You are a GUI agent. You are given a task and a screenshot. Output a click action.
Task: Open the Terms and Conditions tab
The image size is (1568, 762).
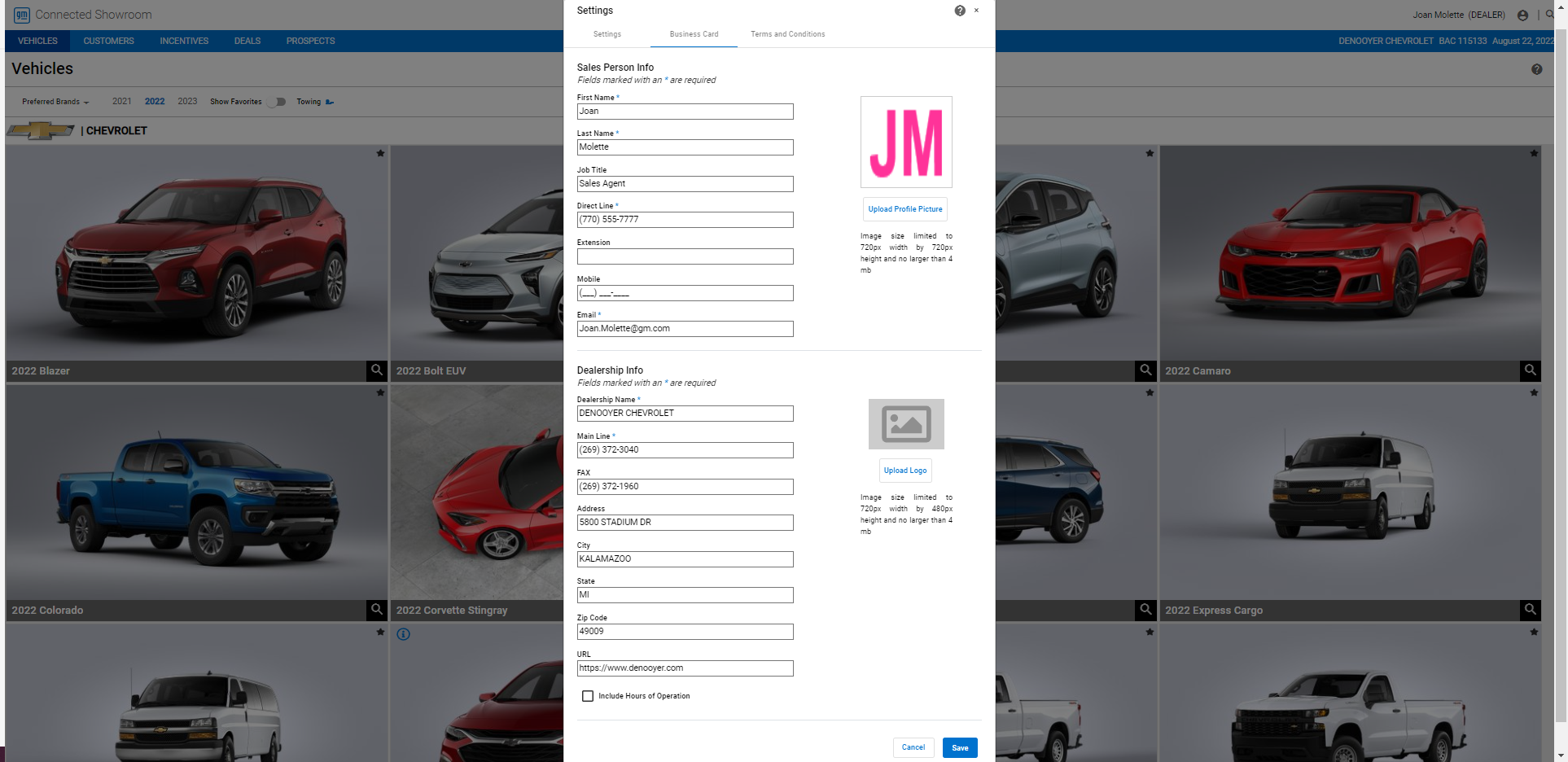pos(787,34)
